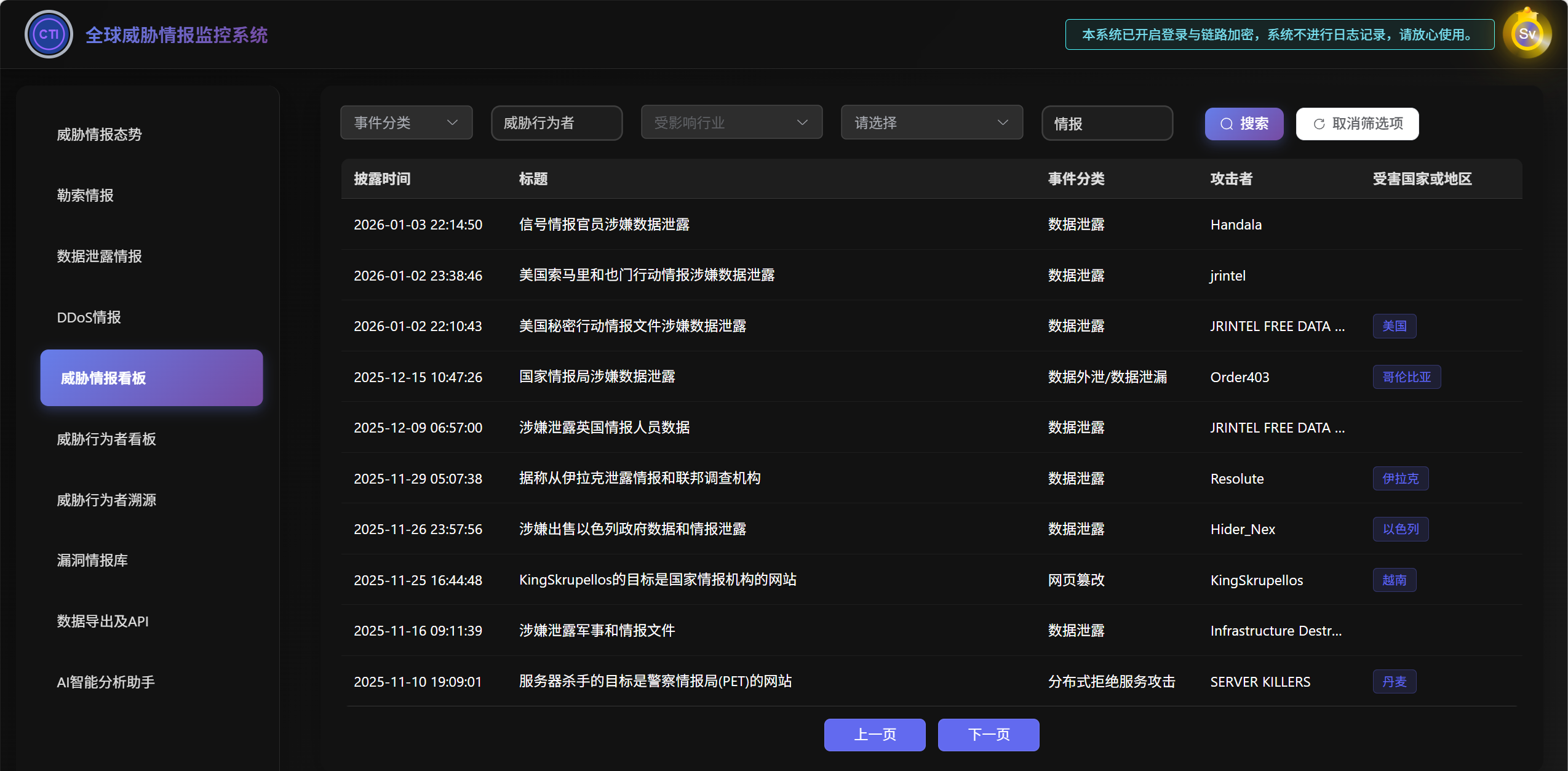Open the 事件分类 dropdown
The image size is (1568, 771).
click(x=405, y=122)
